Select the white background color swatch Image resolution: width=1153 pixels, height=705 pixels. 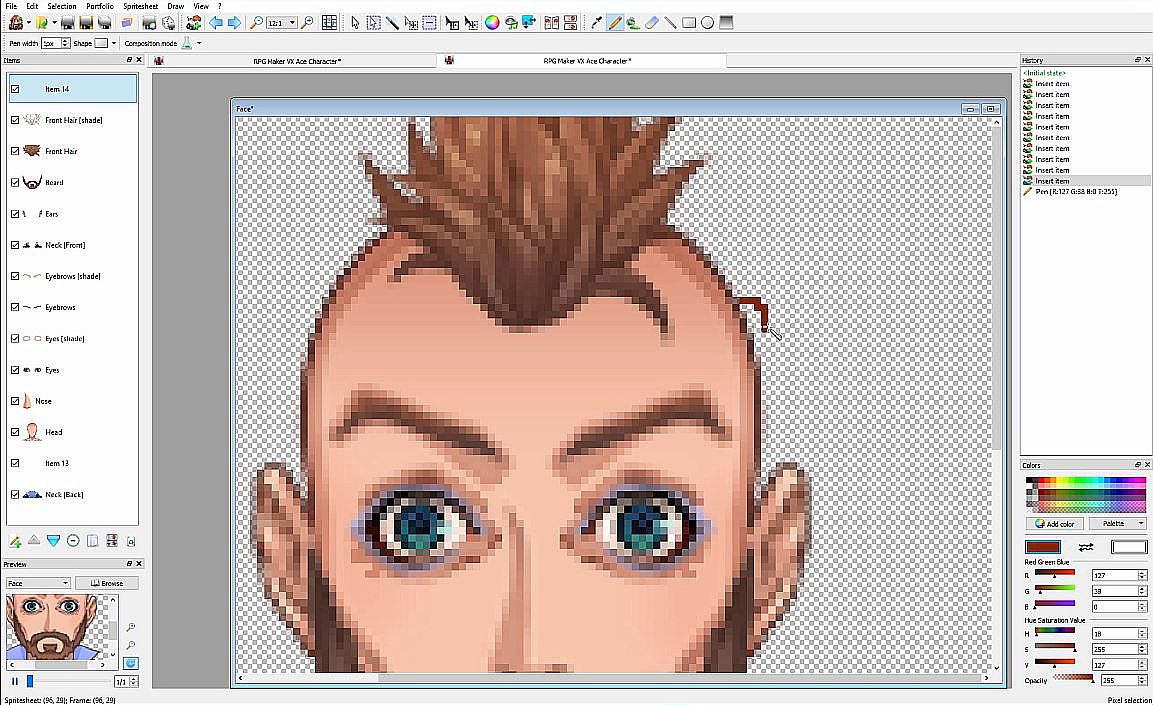pyautogui.click(x=1129, y=547)
